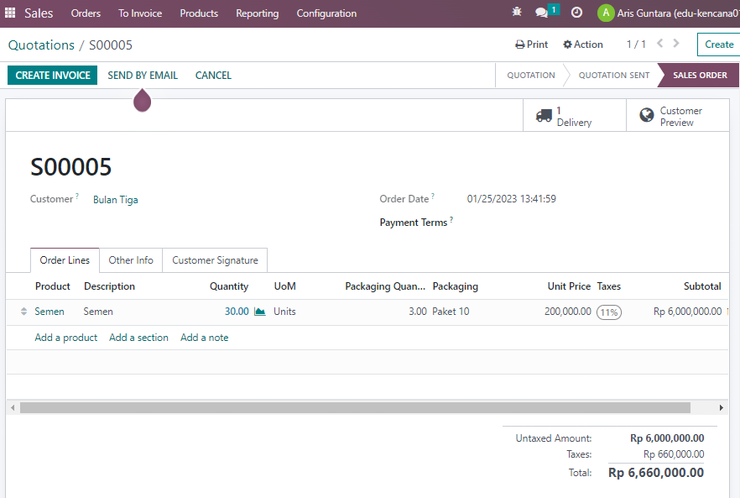The width and height of the screenshot is (740, 498).
Task: Click the Print button
Action: tap(531, 44)
